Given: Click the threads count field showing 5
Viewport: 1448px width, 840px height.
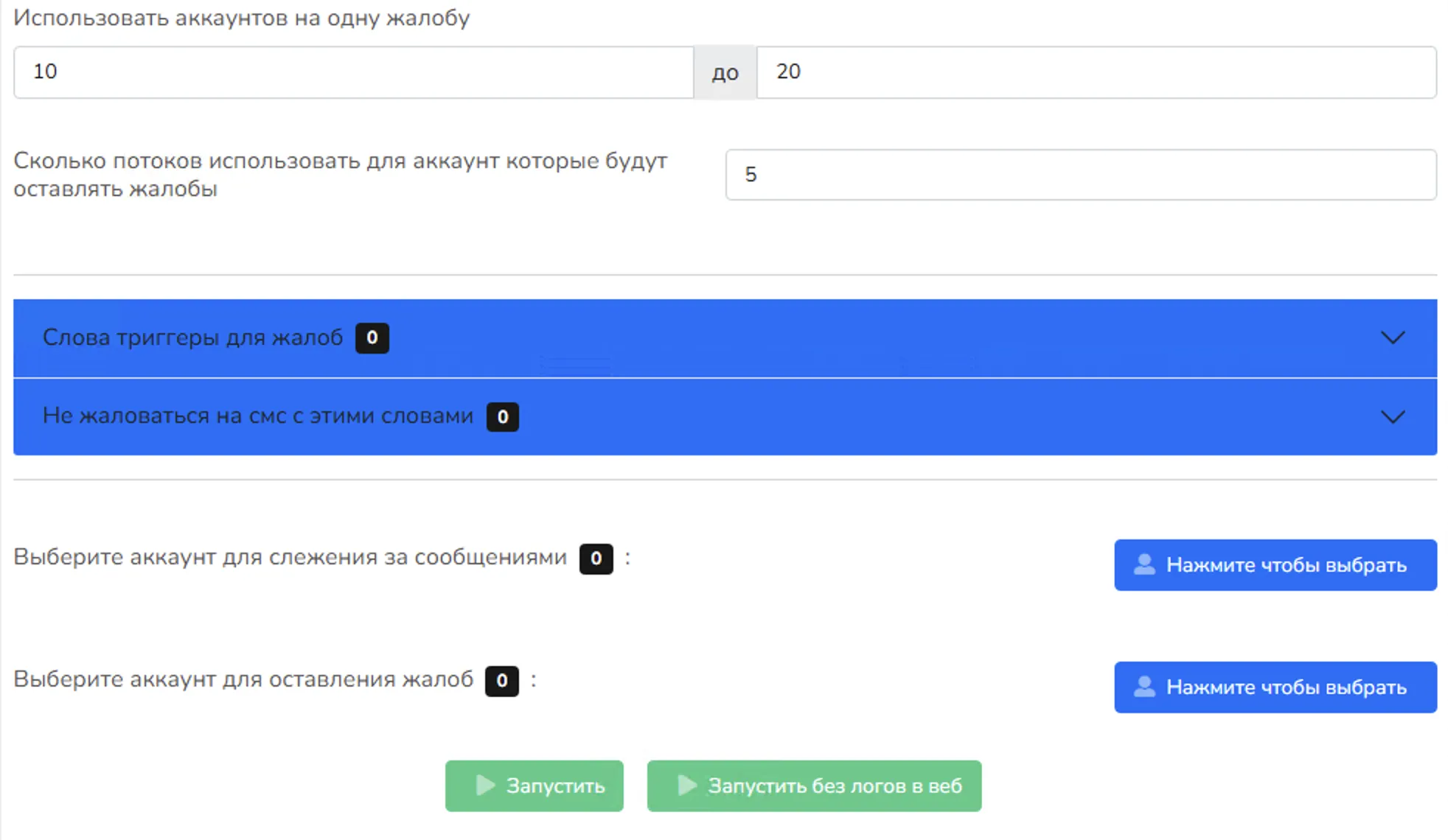Looking at the screenshot, I should pyautogui.click(x=1080, y=175).
